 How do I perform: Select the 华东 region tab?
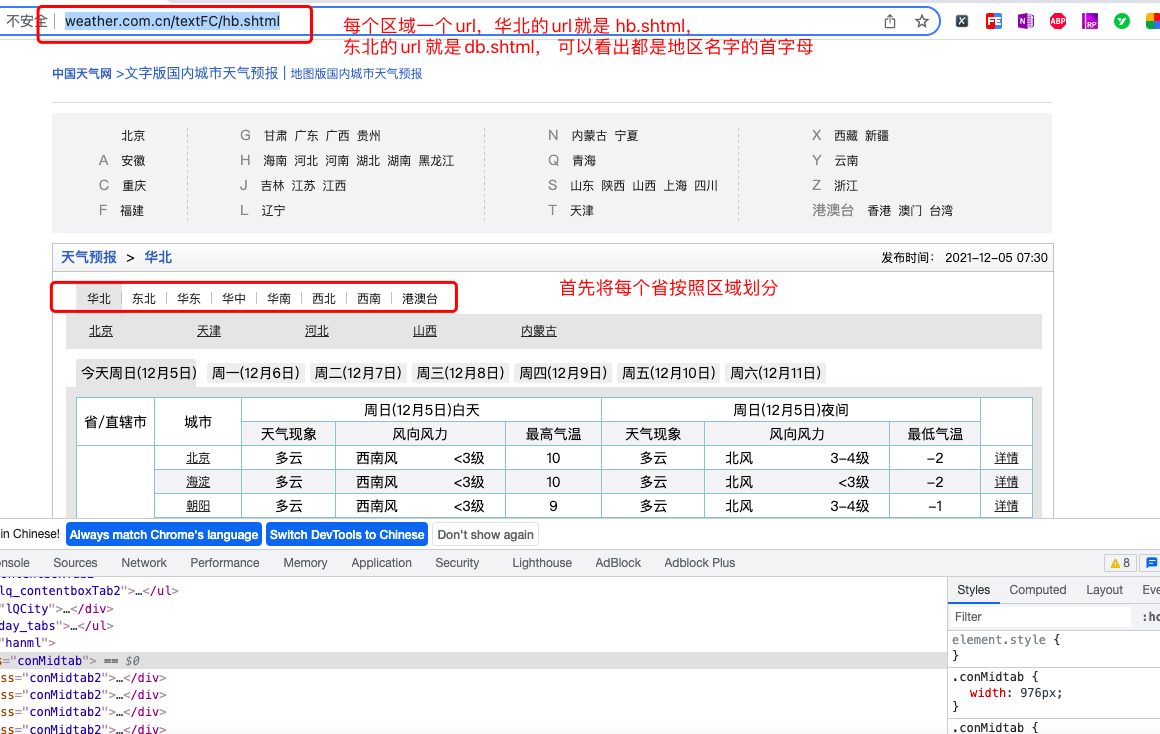pos(189,299)
